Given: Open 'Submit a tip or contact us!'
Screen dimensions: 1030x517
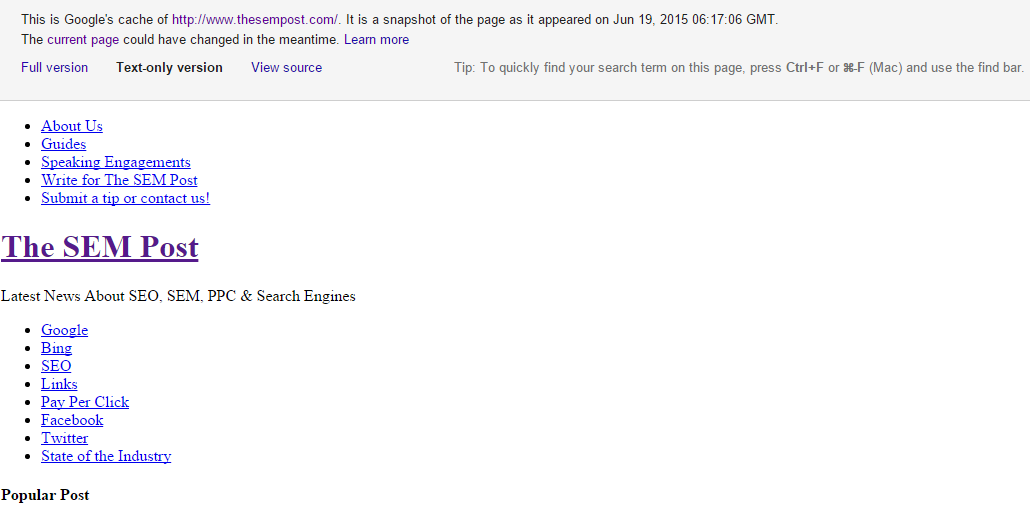Looking at the screenshot, I should [125, 198].
